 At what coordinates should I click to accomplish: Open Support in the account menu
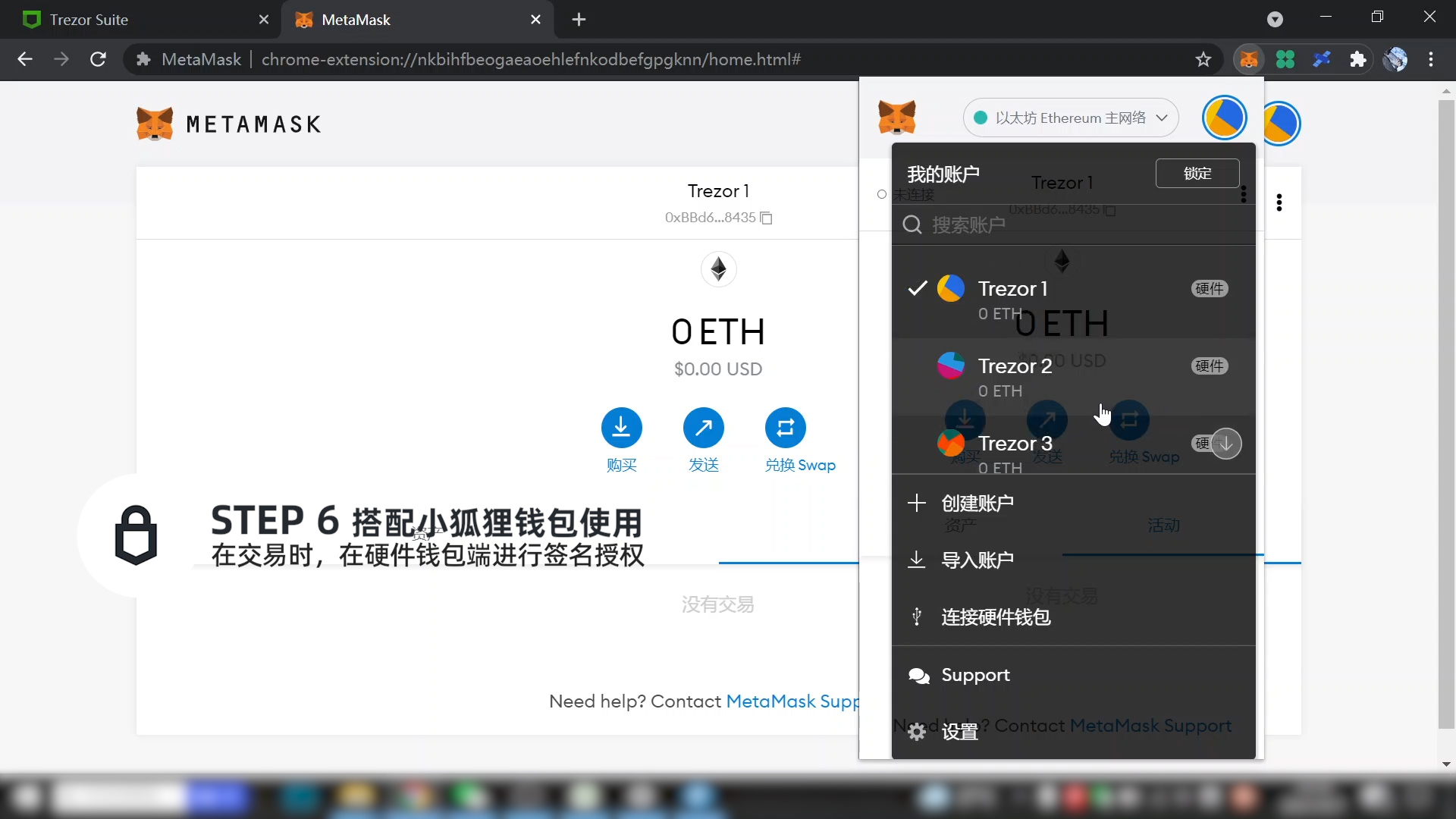coord(1074,675)
